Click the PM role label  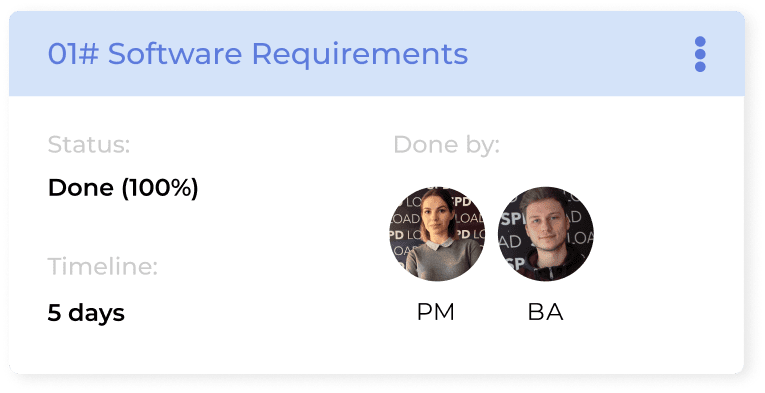click(x=436, y=312)
